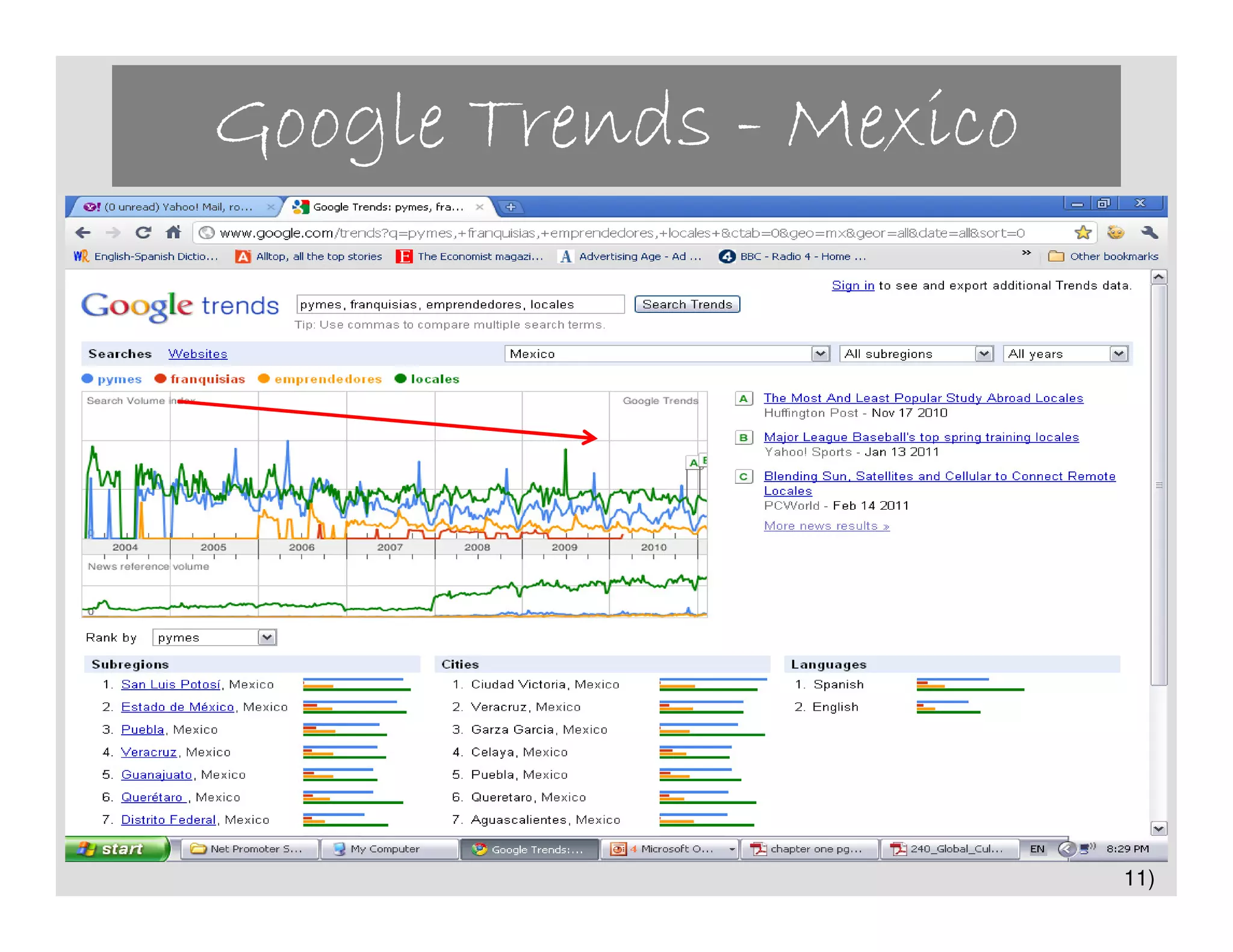Open the Rank by pymes dropdown
This screenshot has height=952, width=1233.
pos(214,637)
